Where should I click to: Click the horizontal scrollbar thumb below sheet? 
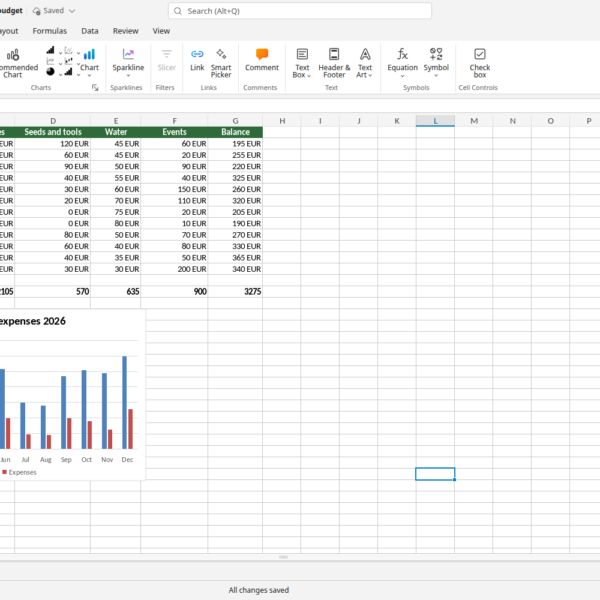(283, 557)
